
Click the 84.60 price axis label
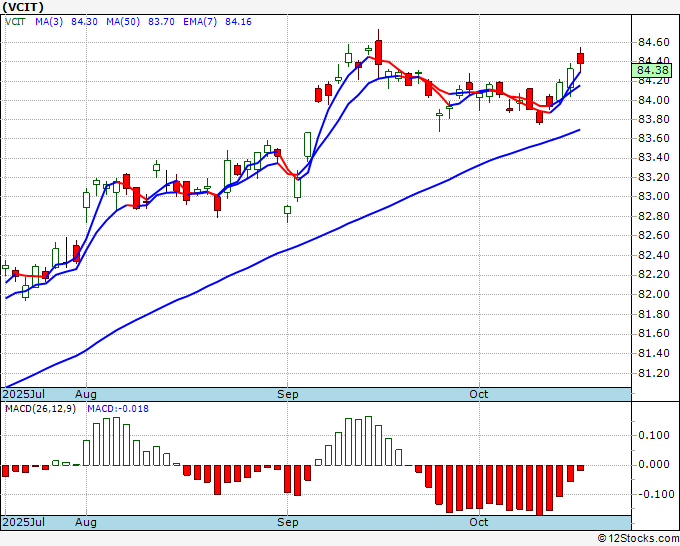click(x=654, y=43)
